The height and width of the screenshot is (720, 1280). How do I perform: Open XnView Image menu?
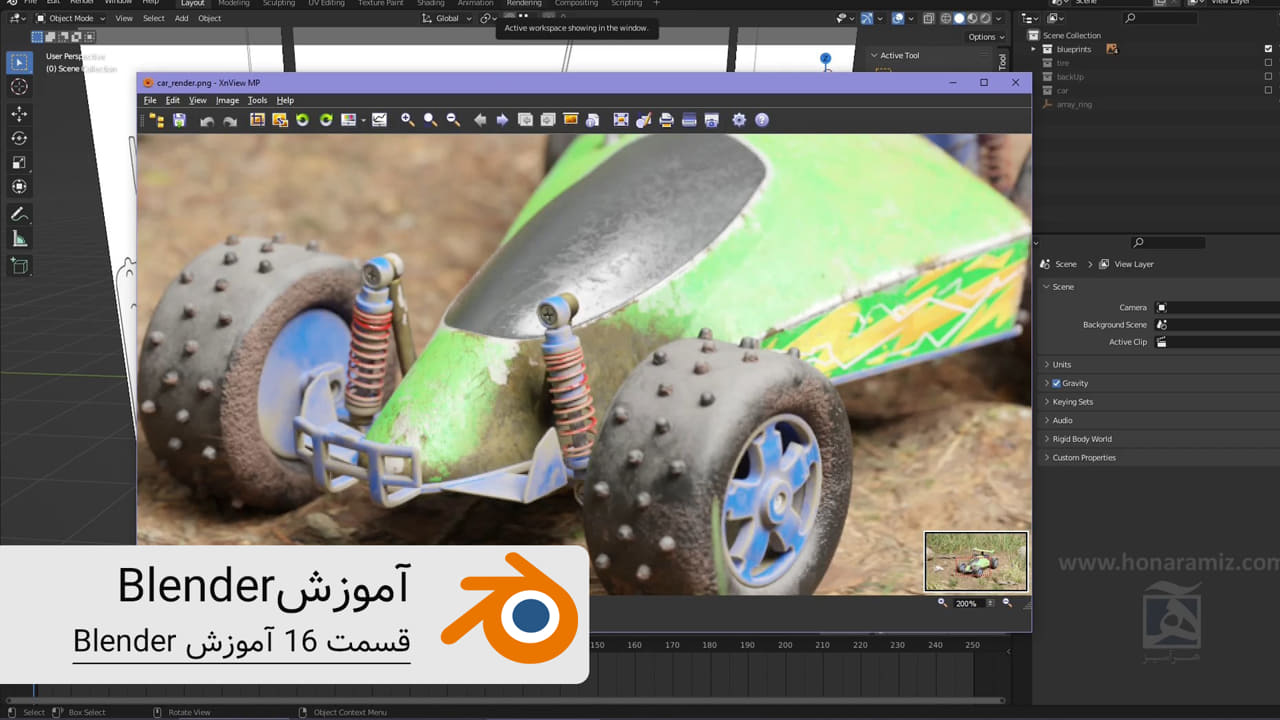point(227,100)
